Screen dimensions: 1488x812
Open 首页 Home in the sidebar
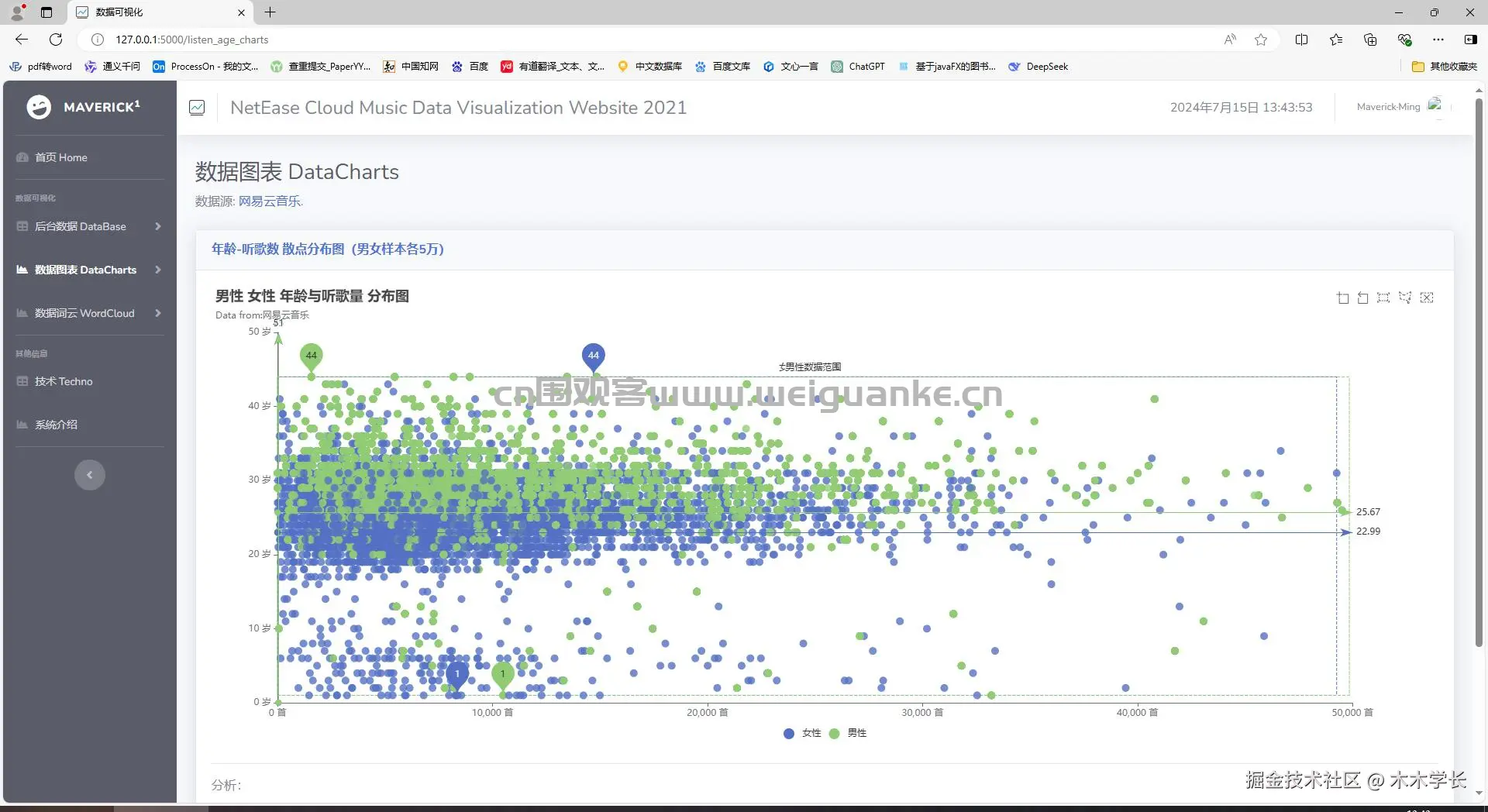click(x=60, y=157)
